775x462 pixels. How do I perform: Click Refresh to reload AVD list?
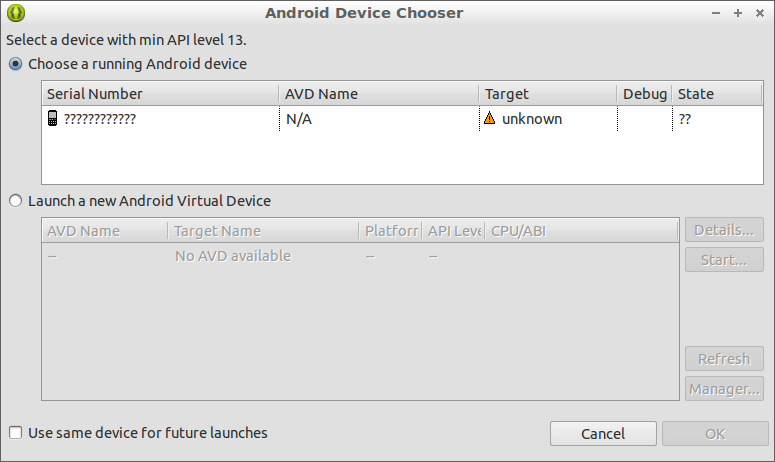(x=724, y=359)
